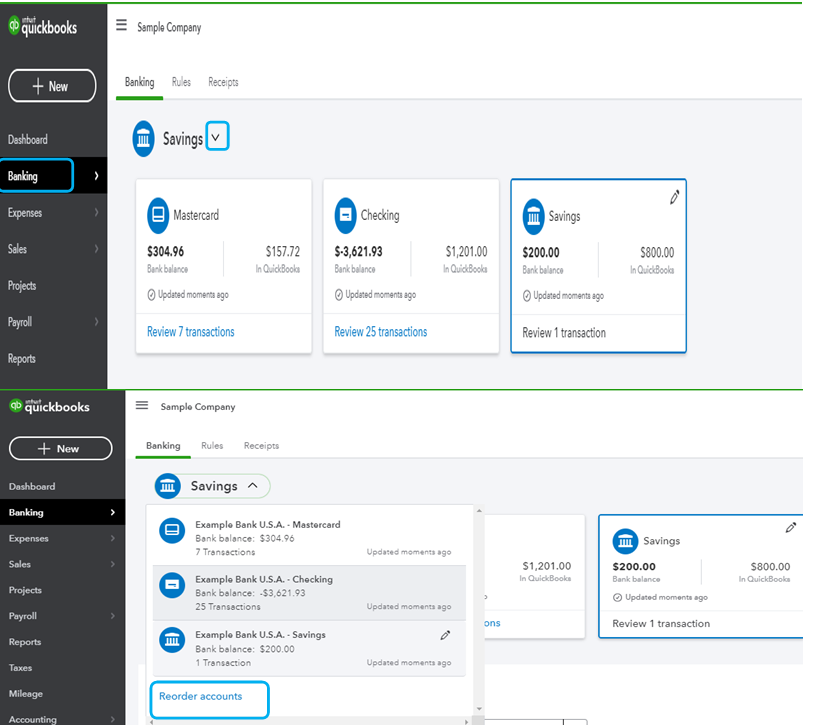The image size is (816, 725).
Task: Click the dropdown list's scrollbar down arrow
Action: [479, 709]
